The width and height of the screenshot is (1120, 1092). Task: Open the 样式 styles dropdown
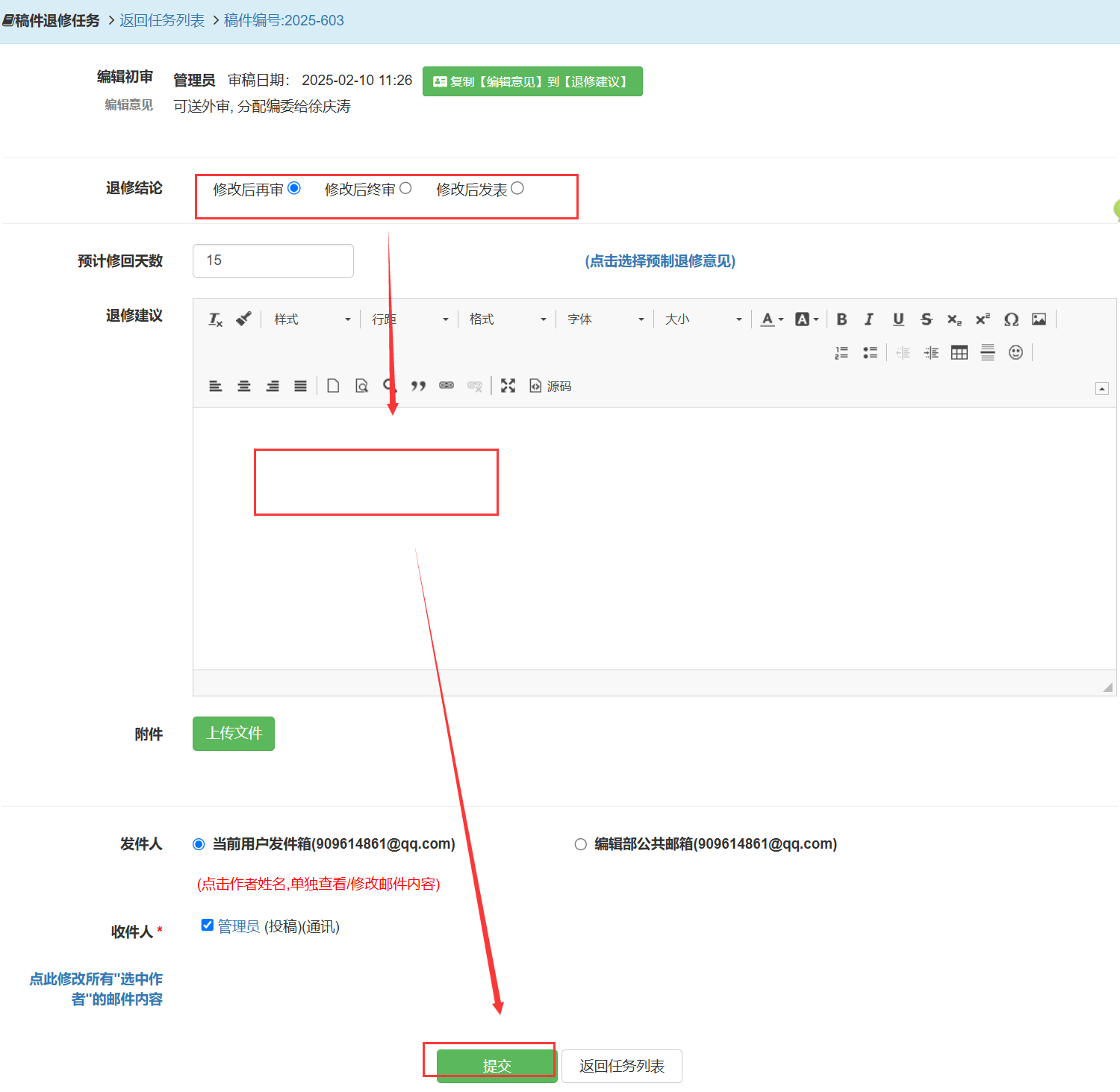pos(311,319)
